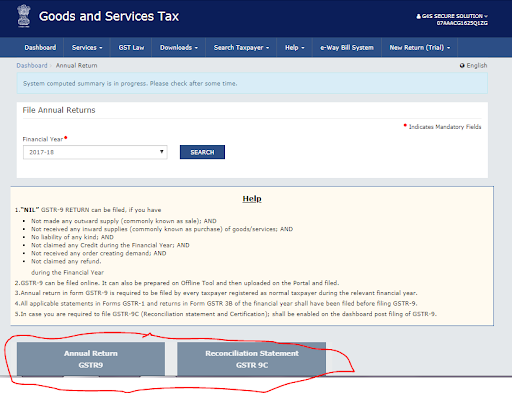Open the Financial Year 2017-18 dropdown
The width and height of the screenshot is (512, 393).
(95, 152)
